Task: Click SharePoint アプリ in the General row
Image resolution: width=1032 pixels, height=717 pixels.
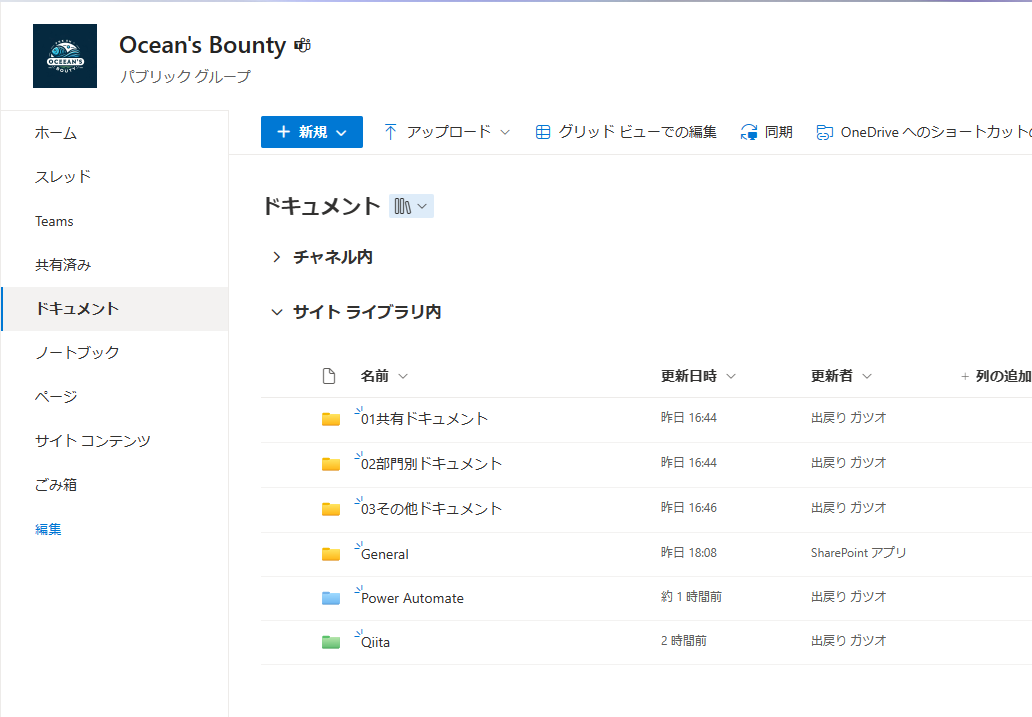Action: click(858, 552)
